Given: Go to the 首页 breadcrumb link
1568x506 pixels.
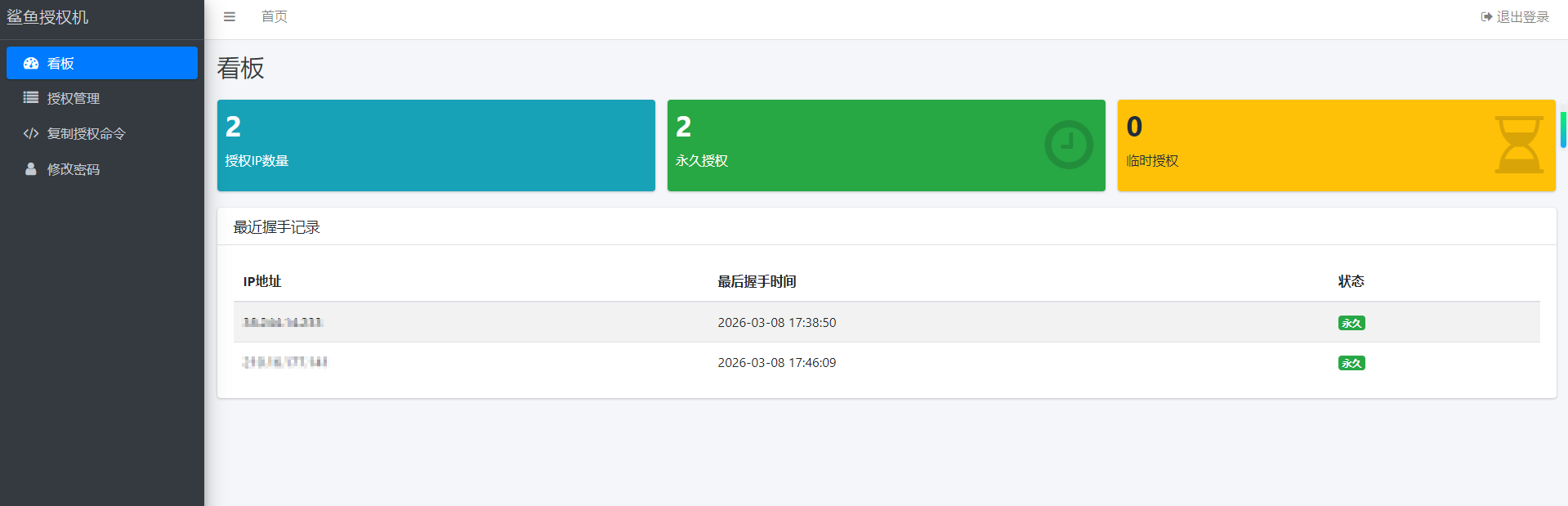Looking at the screenshot, I should click(275, 16).
